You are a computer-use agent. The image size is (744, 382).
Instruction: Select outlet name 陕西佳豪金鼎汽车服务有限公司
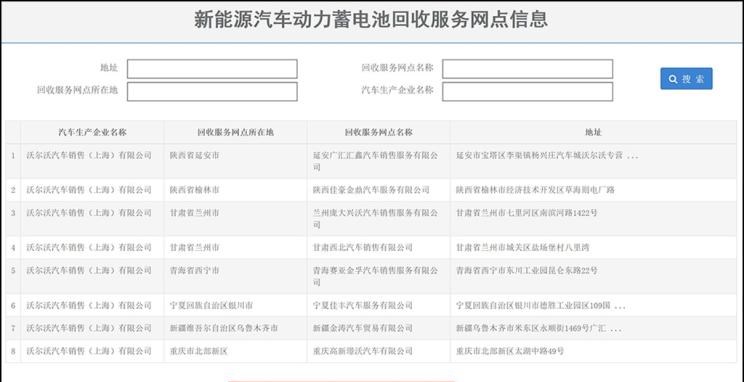point(371,190)
